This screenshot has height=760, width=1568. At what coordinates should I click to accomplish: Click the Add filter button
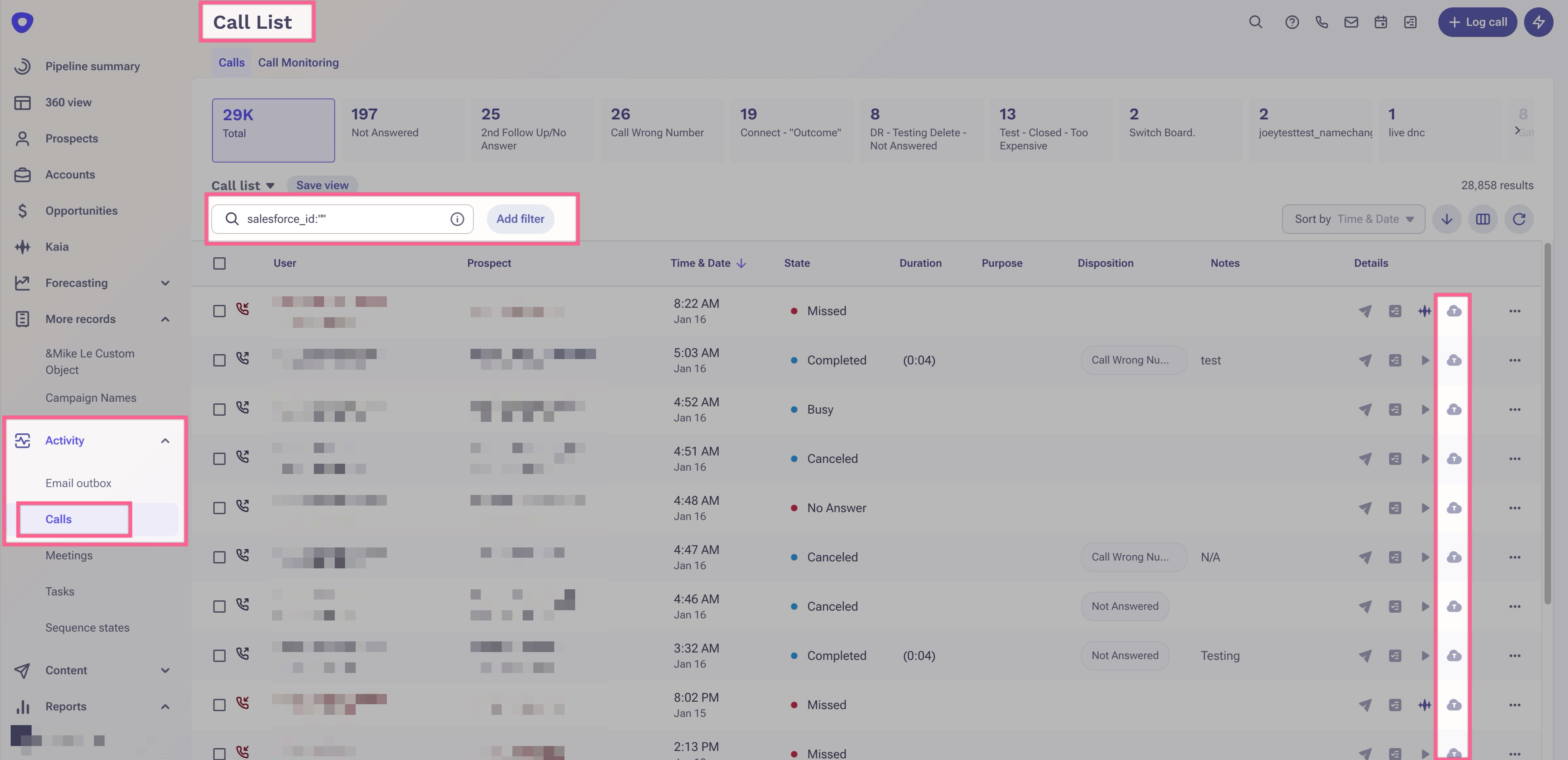tap(520, 219)
